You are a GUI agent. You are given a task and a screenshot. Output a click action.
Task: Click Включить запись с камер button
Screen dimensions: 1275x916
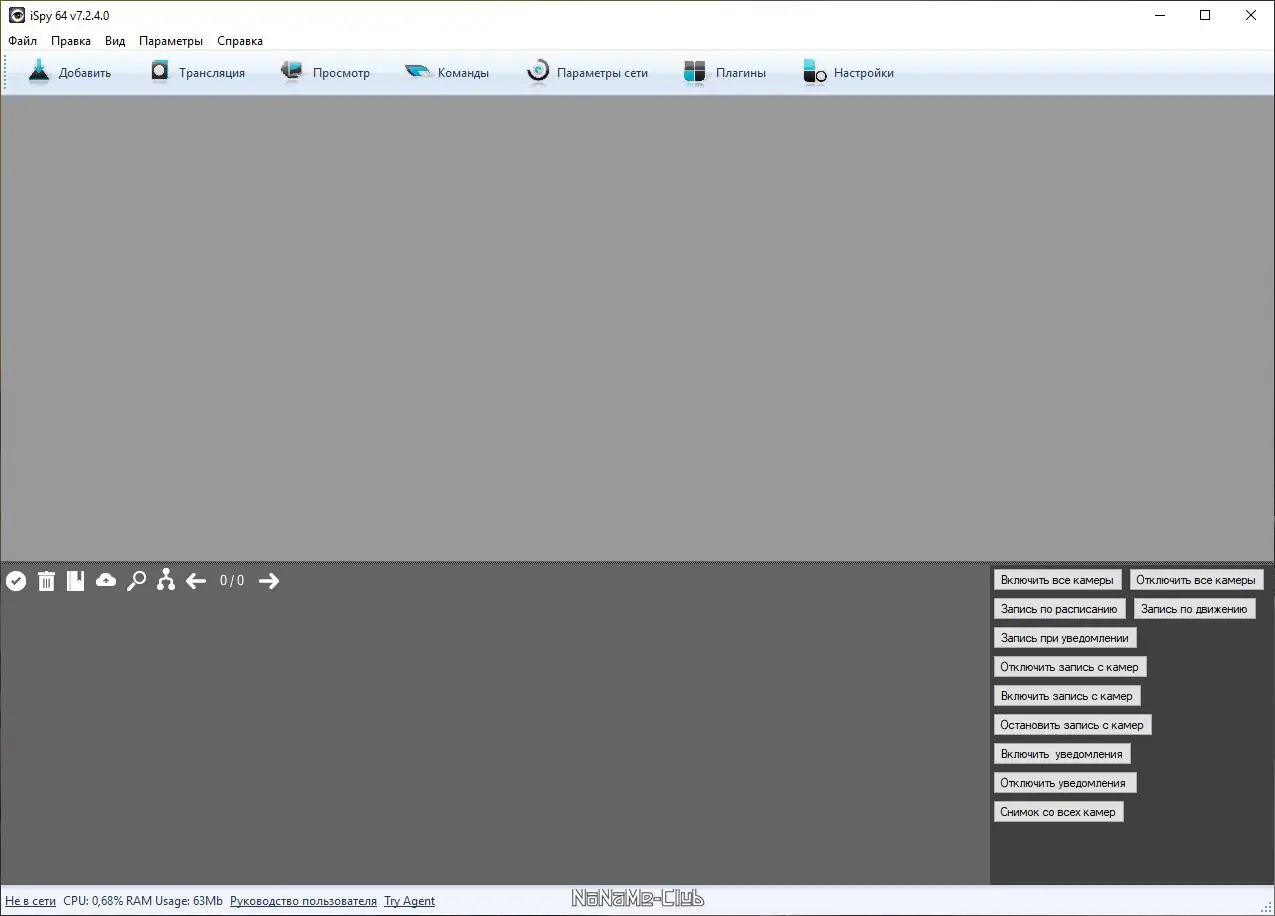point(1067,696)
